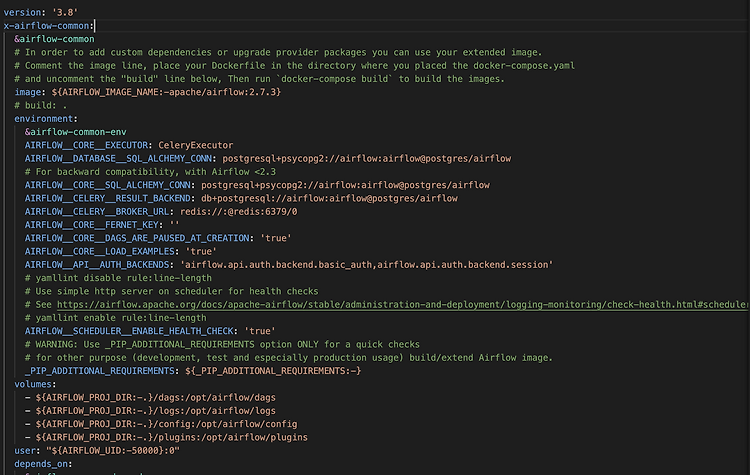Click the 'version' key on first line
This screenshot has width=750, height=475.
coord(22,12)
